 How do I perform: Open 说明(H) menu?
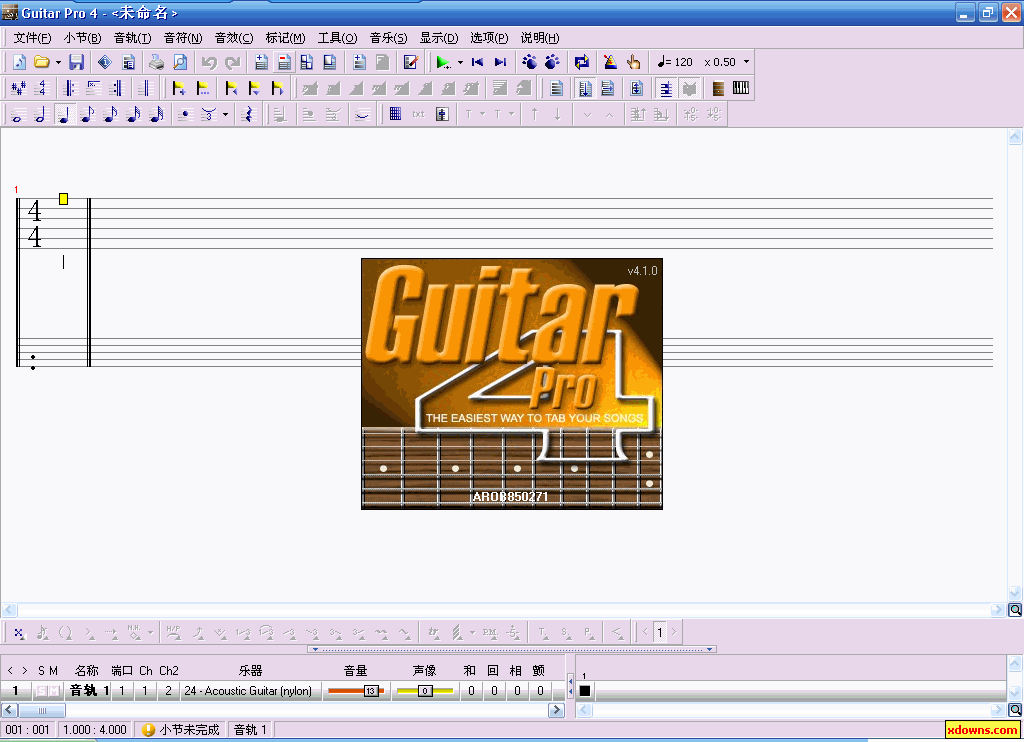coord(539,38)
